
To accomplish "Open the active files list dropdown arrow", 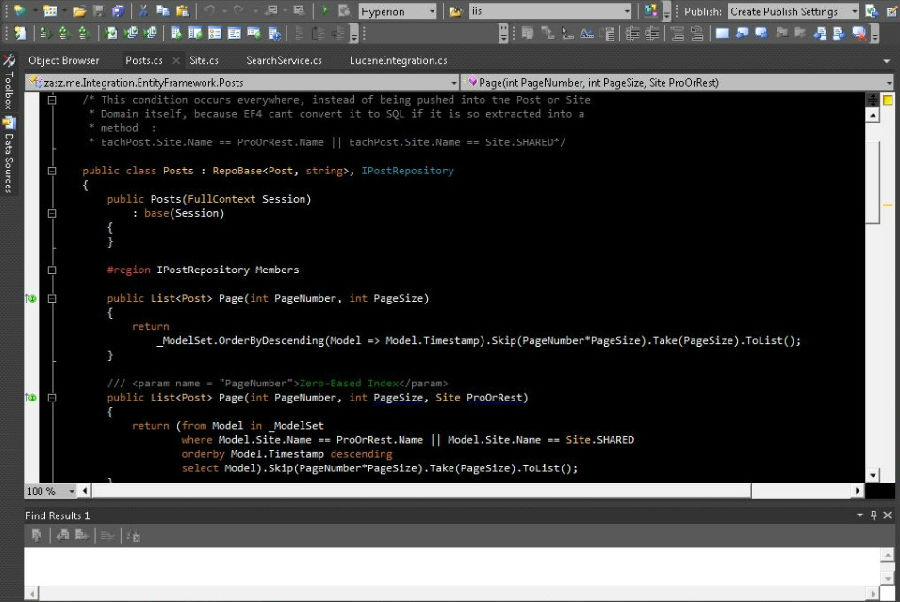I will tap(887, 61).
